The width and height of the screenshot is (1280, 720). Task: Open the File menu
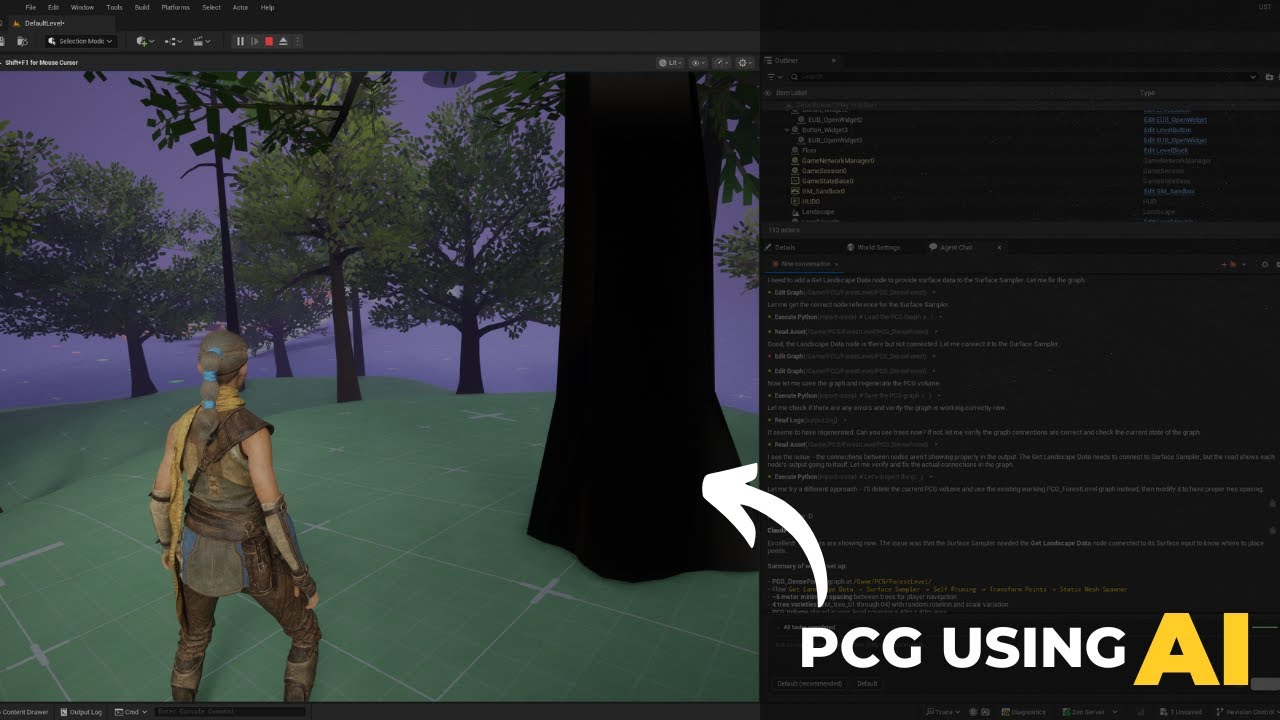(31, 7)
